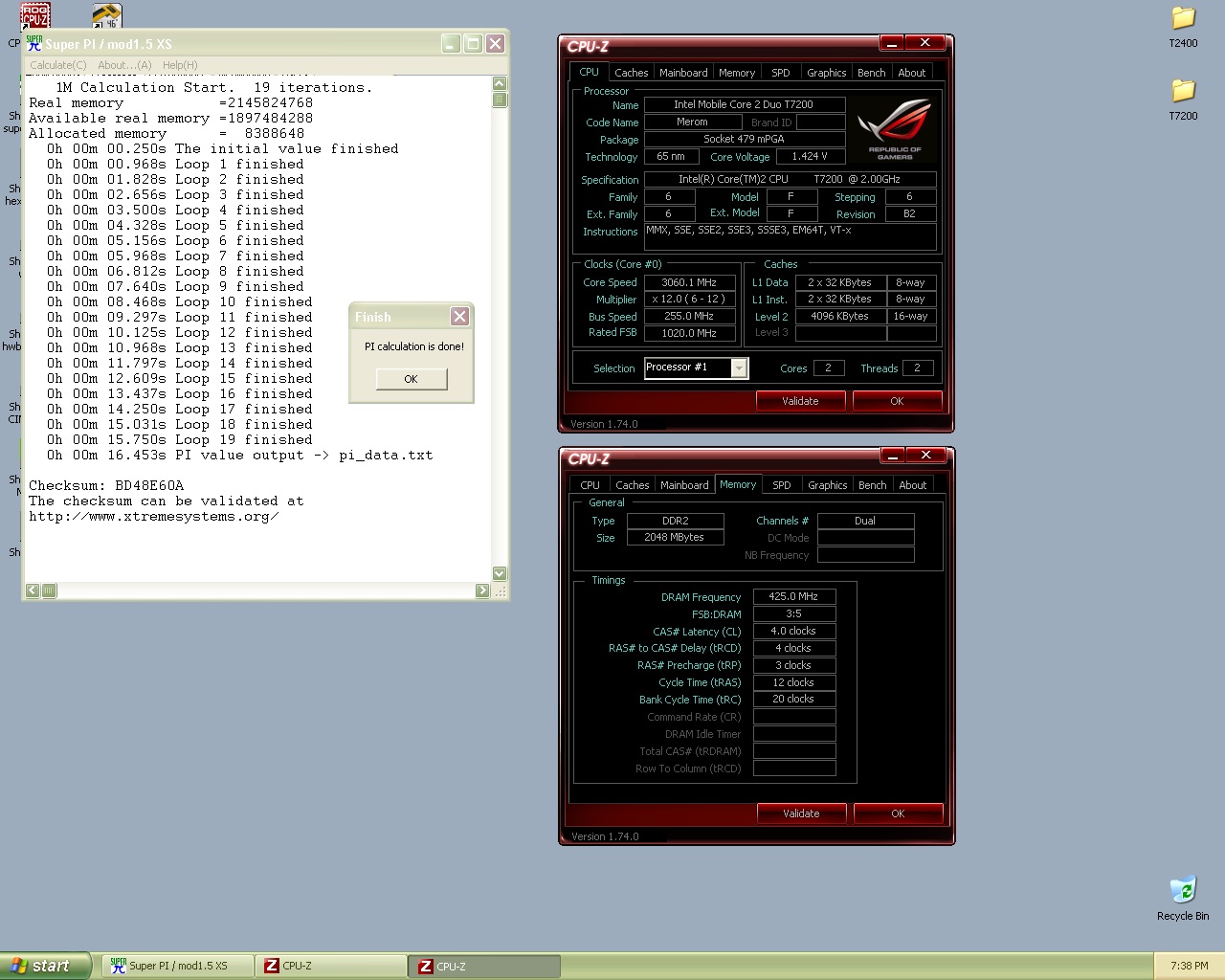Click the Checksum: BD48E60A line
The width and height of the screenshot is (1225, 980).
tap(106, 486)
